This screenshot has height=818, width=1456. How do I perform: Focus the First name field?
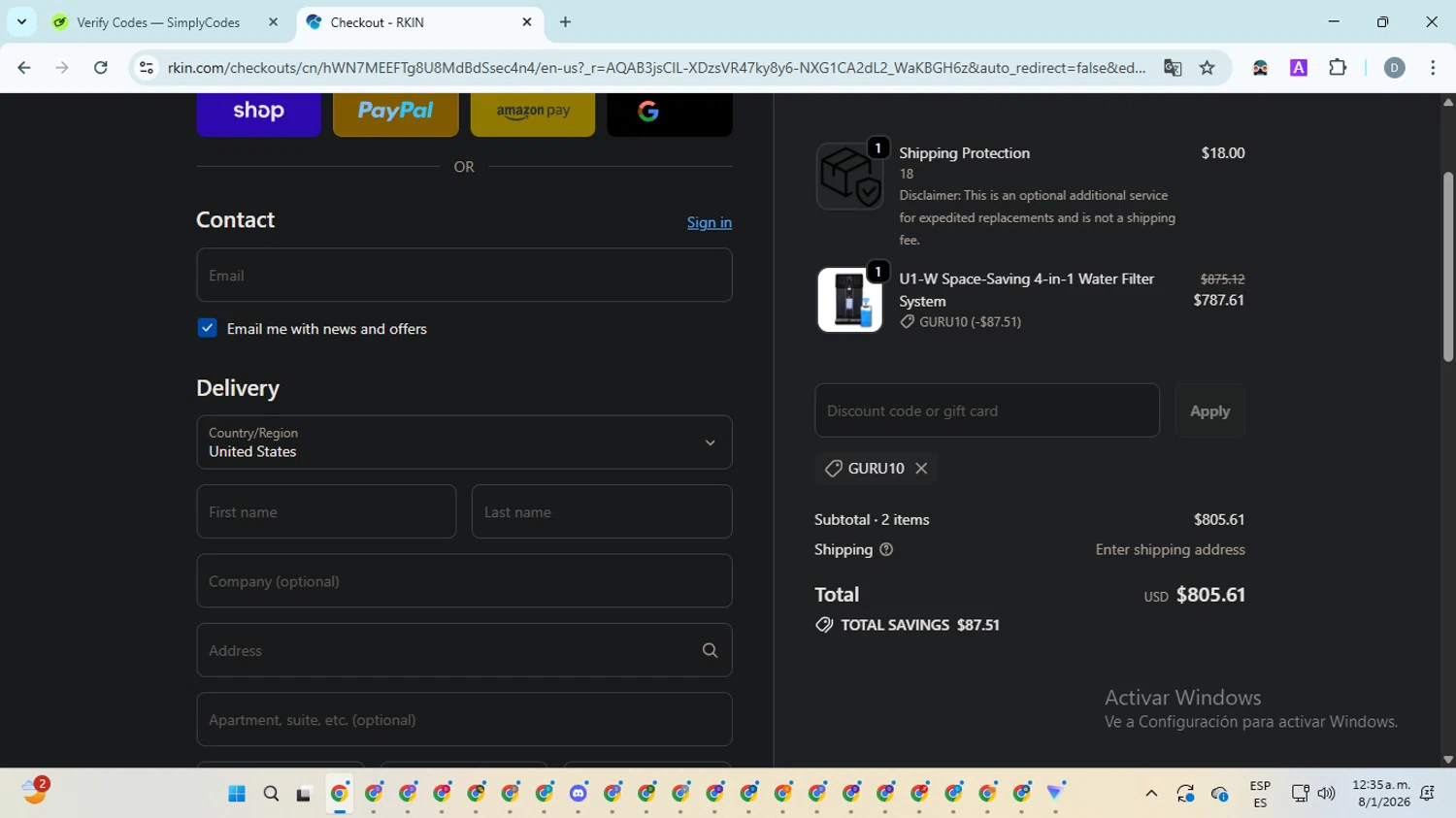[x=326, y=511]
